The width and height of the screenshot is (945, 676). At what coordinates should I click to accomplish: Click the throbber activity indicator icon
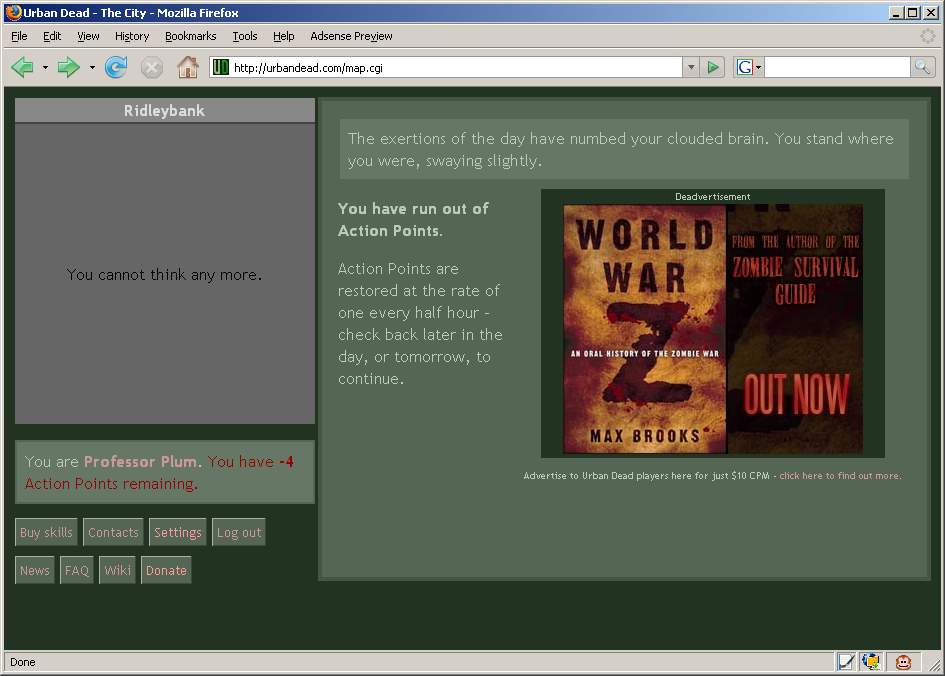tap(928, 36)
